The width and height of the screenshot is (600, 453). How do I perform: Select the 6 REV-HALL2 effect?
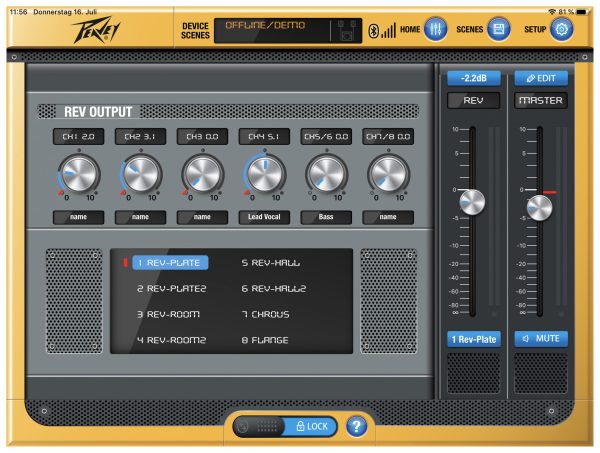(x=274, y=288)
